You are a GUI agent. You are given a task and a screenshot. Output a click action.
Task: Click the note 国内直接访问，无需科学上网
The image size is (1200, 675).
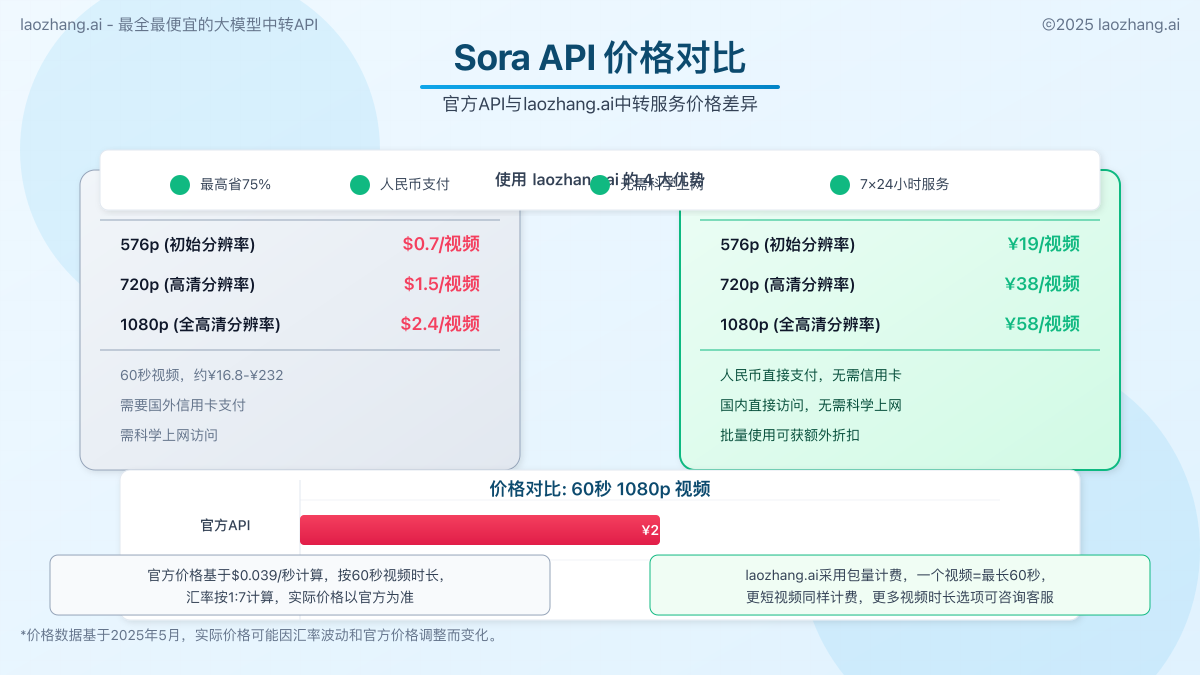tap(811, 405)
